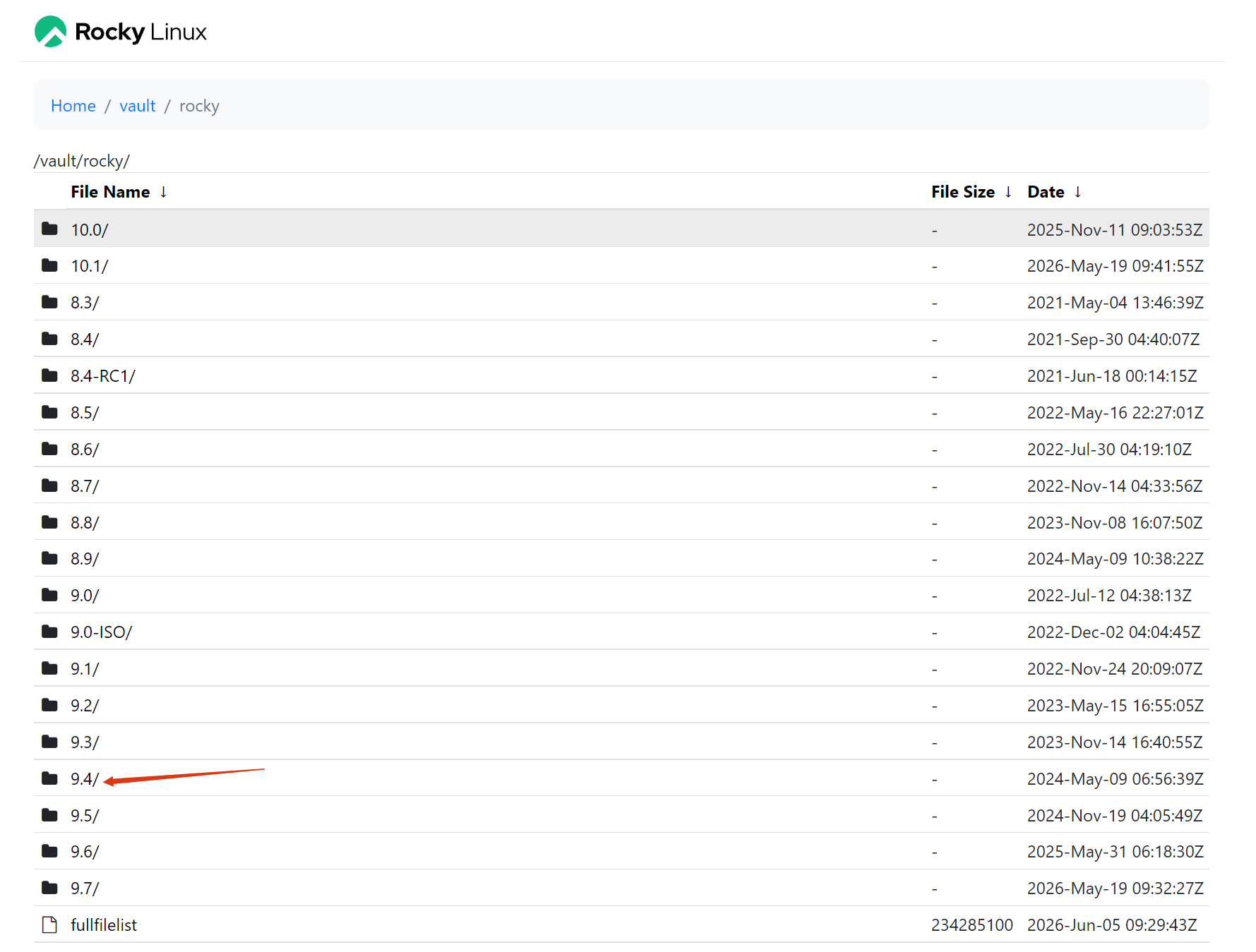This screenshot has height=952, width=1256.
Task: Select date 2025-Nov-11 09:03:53Z
Action: pyautogui.click(x=1115, y=230)
